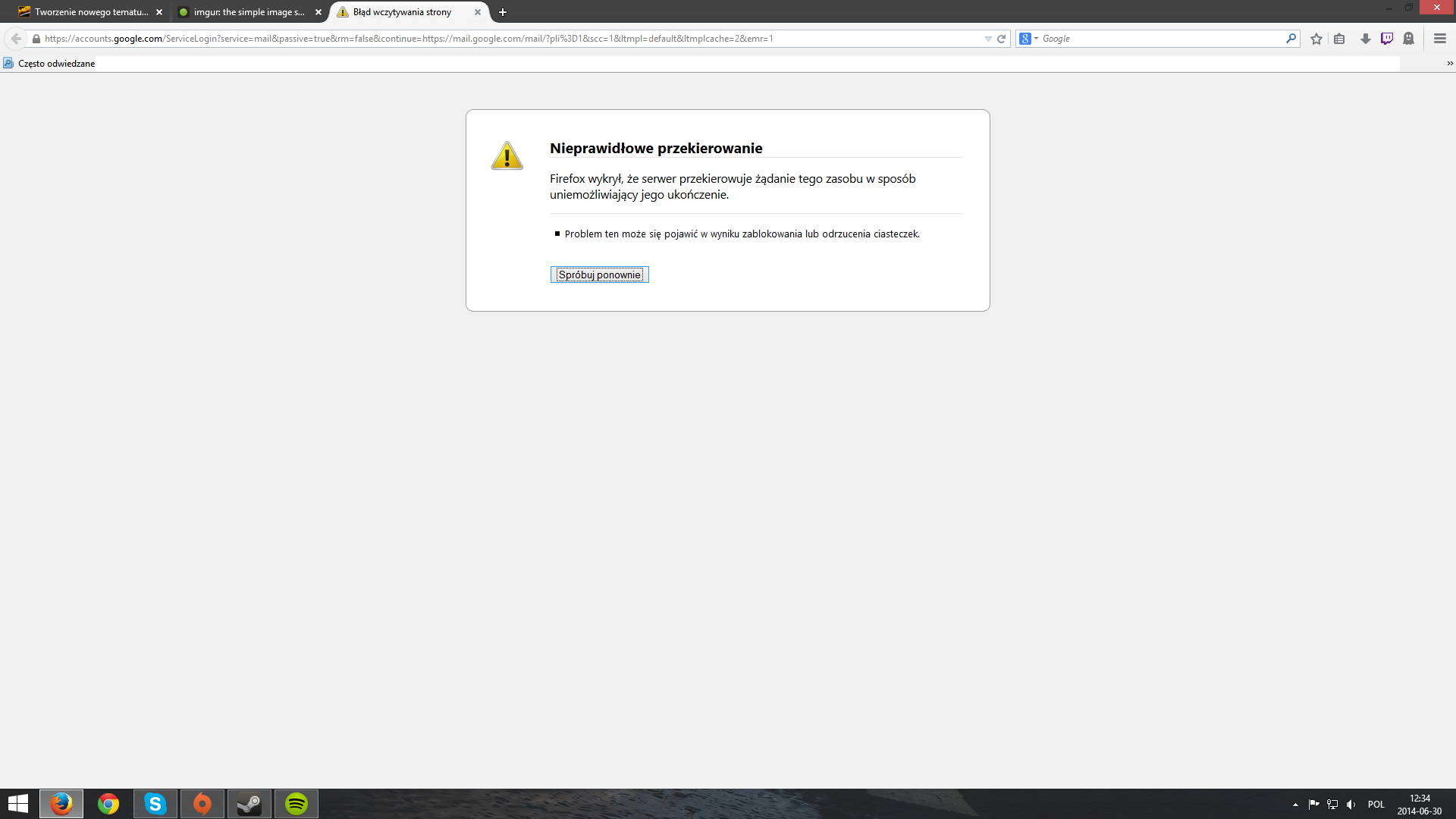
Task: Open a new tab with plus button
Action: point(503,12)
